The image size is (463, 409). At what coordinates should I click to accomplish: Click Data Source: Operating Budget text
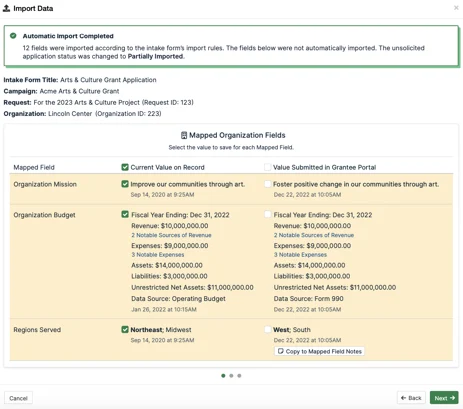tap(178, 299)
